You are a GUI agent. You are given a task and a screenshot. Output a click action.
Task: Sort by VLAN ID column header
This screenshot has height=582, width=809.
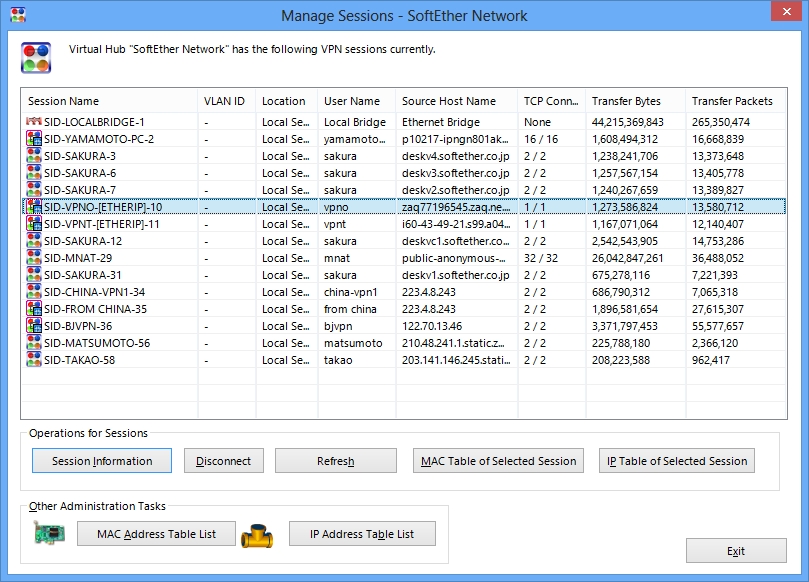click(x=224, y=101)
